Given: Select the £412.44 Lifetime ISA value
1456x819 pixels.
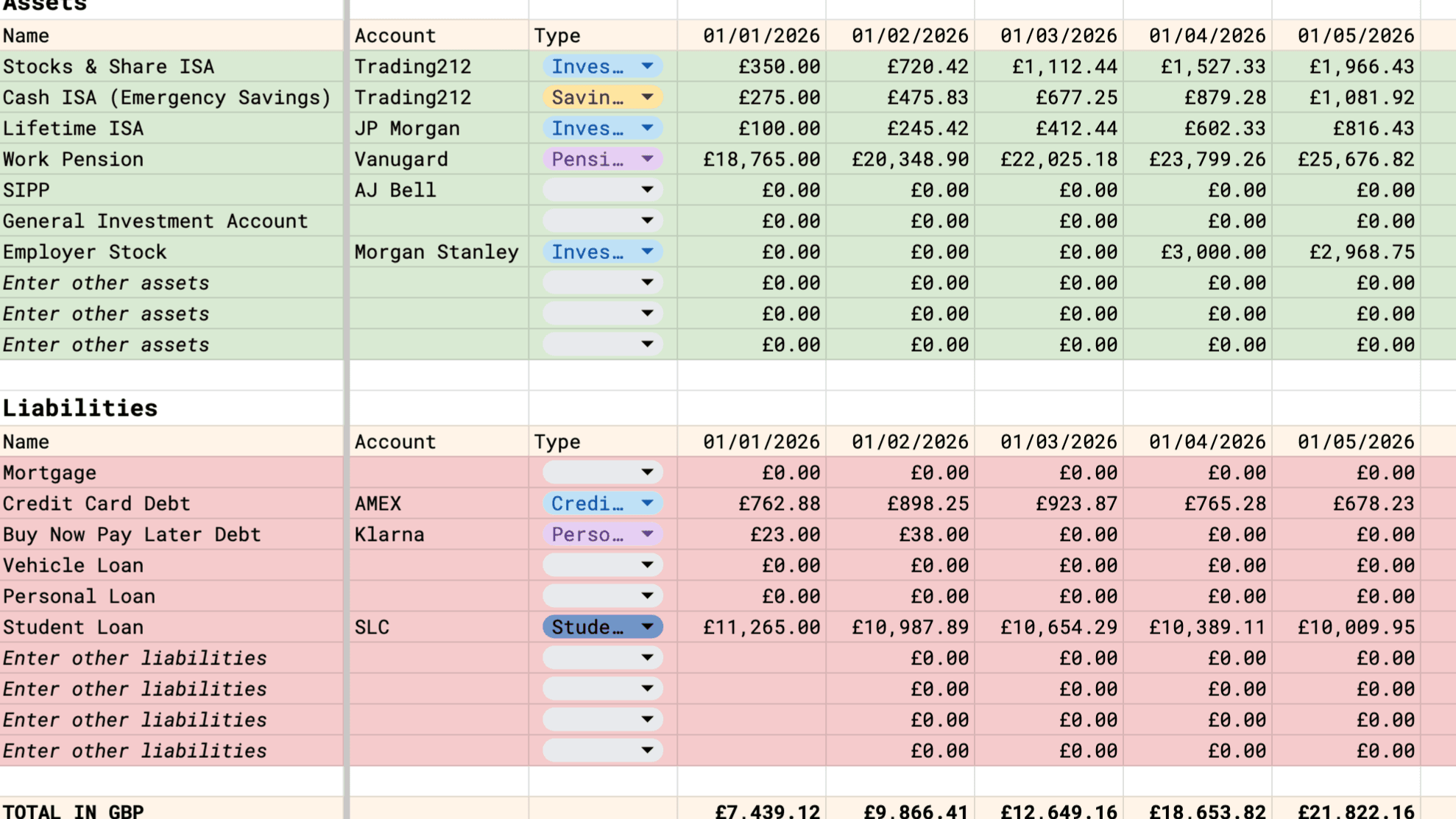Looking at the screenshot, I should tap(1049, 128).
